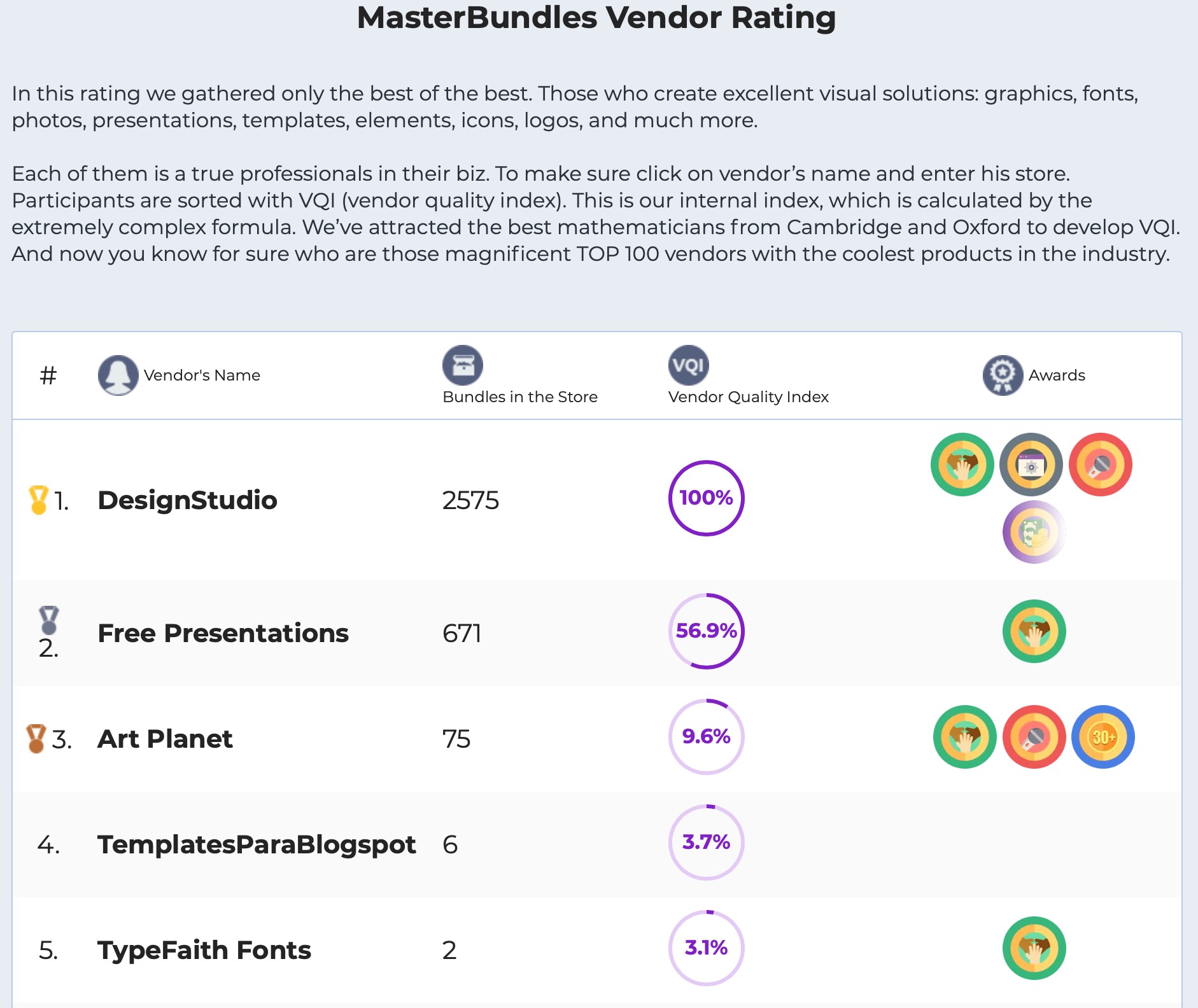Open DesignStudio's purple money award badge
The width and height of the screenshot is (1198, 1008).
1034,533
